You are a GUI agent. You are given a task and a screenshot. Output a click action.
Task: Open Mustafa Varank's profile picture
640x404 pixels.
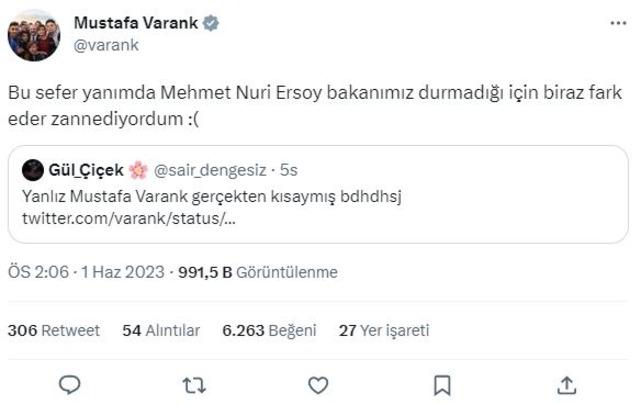[34, 36]
